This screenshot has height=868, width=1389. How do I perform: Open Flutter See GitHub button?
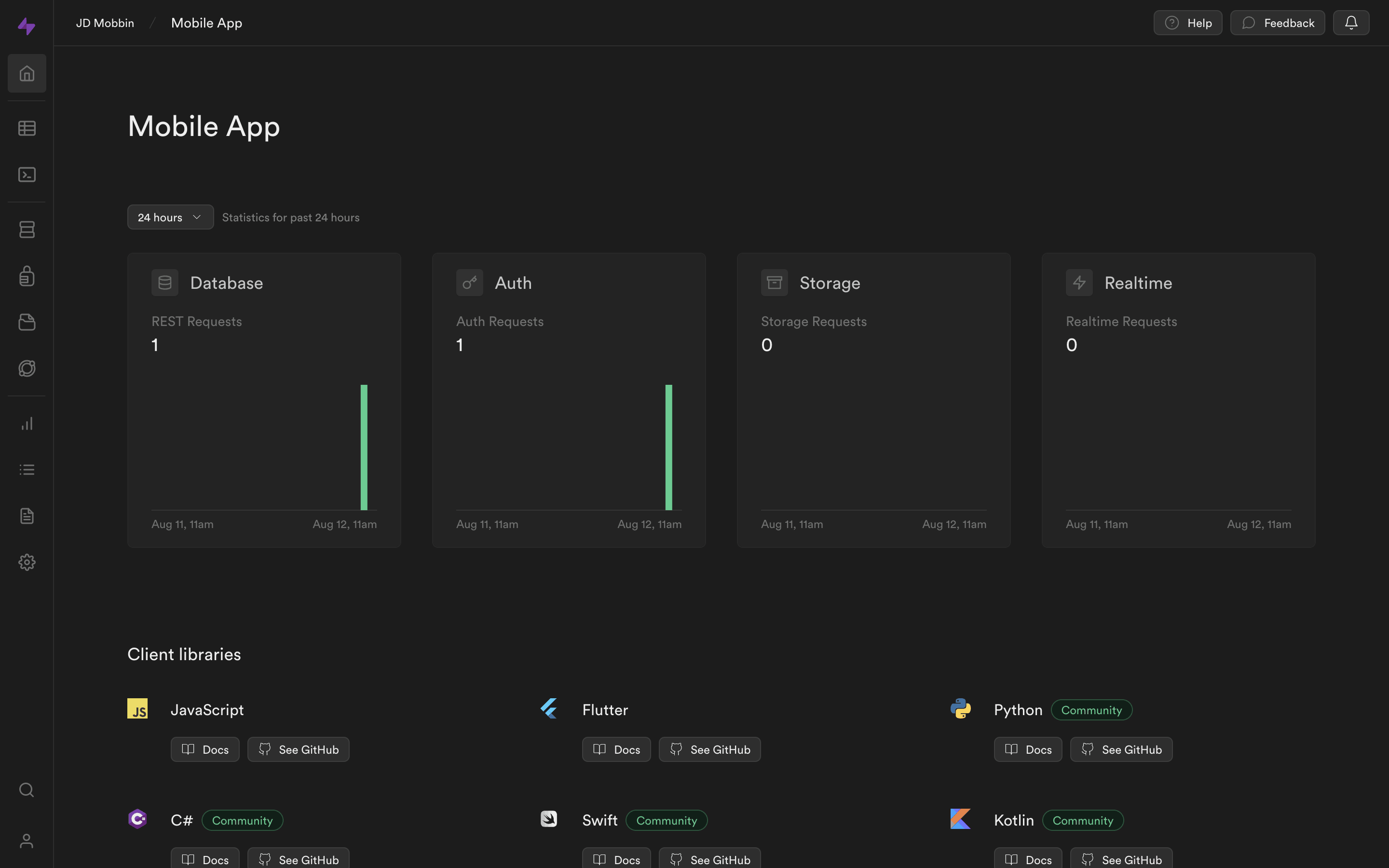709,749
